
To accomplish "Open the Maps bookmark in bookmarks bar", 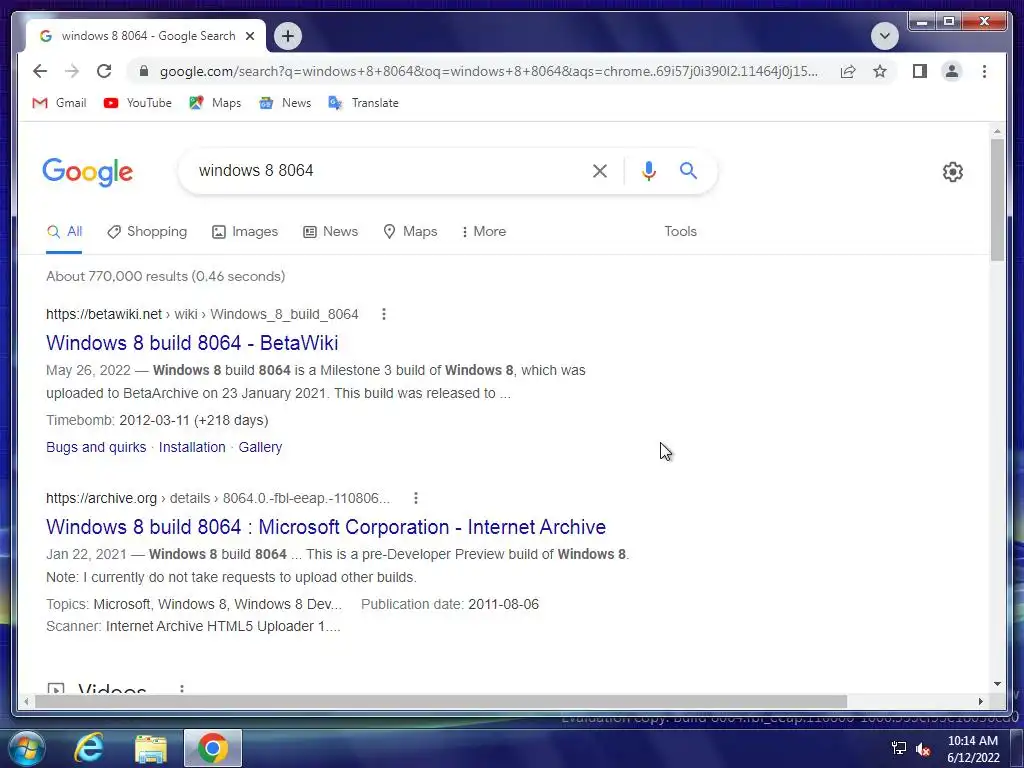I will click(x=215, y=103).
